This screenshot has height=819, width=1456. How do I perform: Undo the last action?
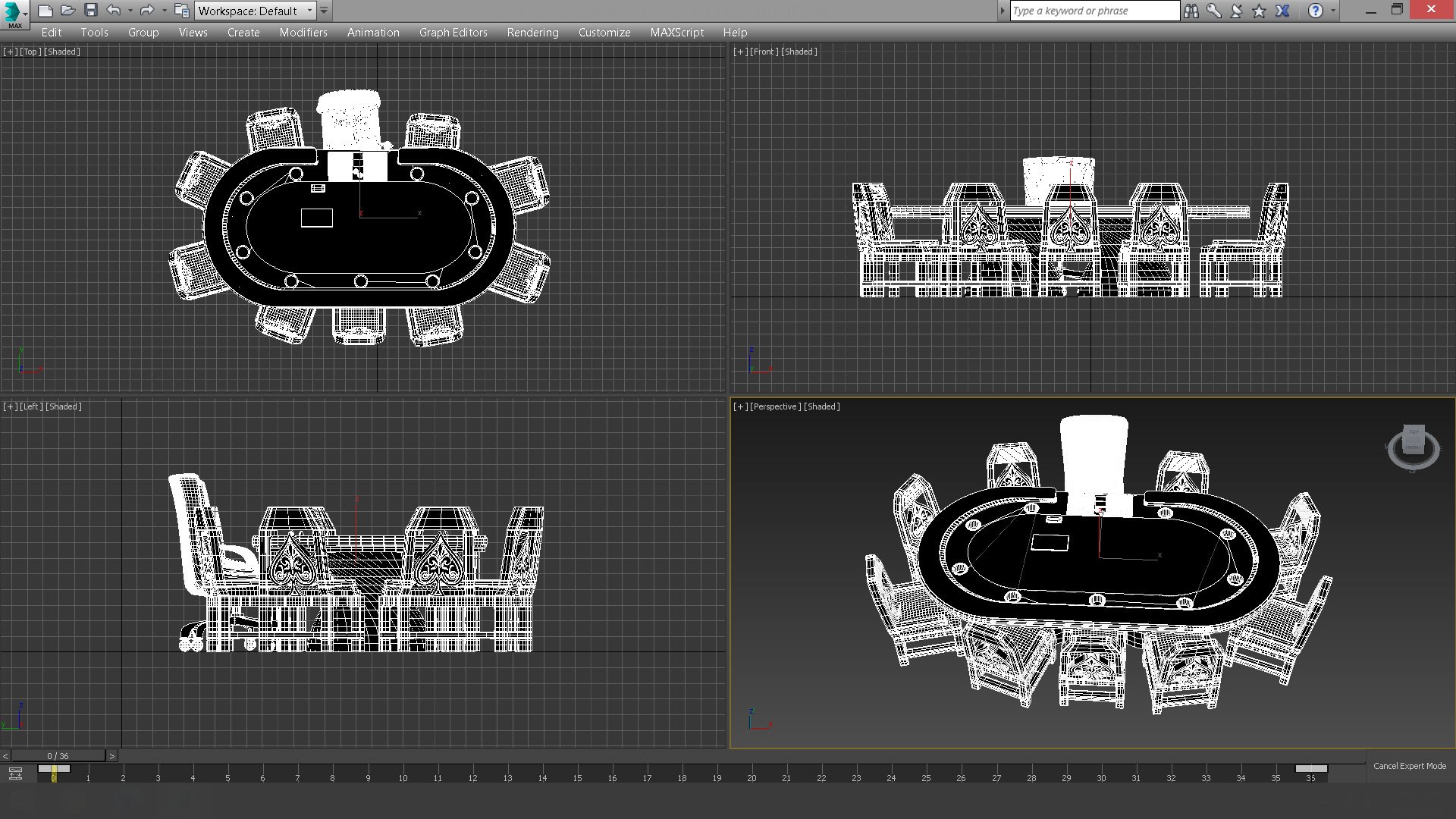pos(114,11)
